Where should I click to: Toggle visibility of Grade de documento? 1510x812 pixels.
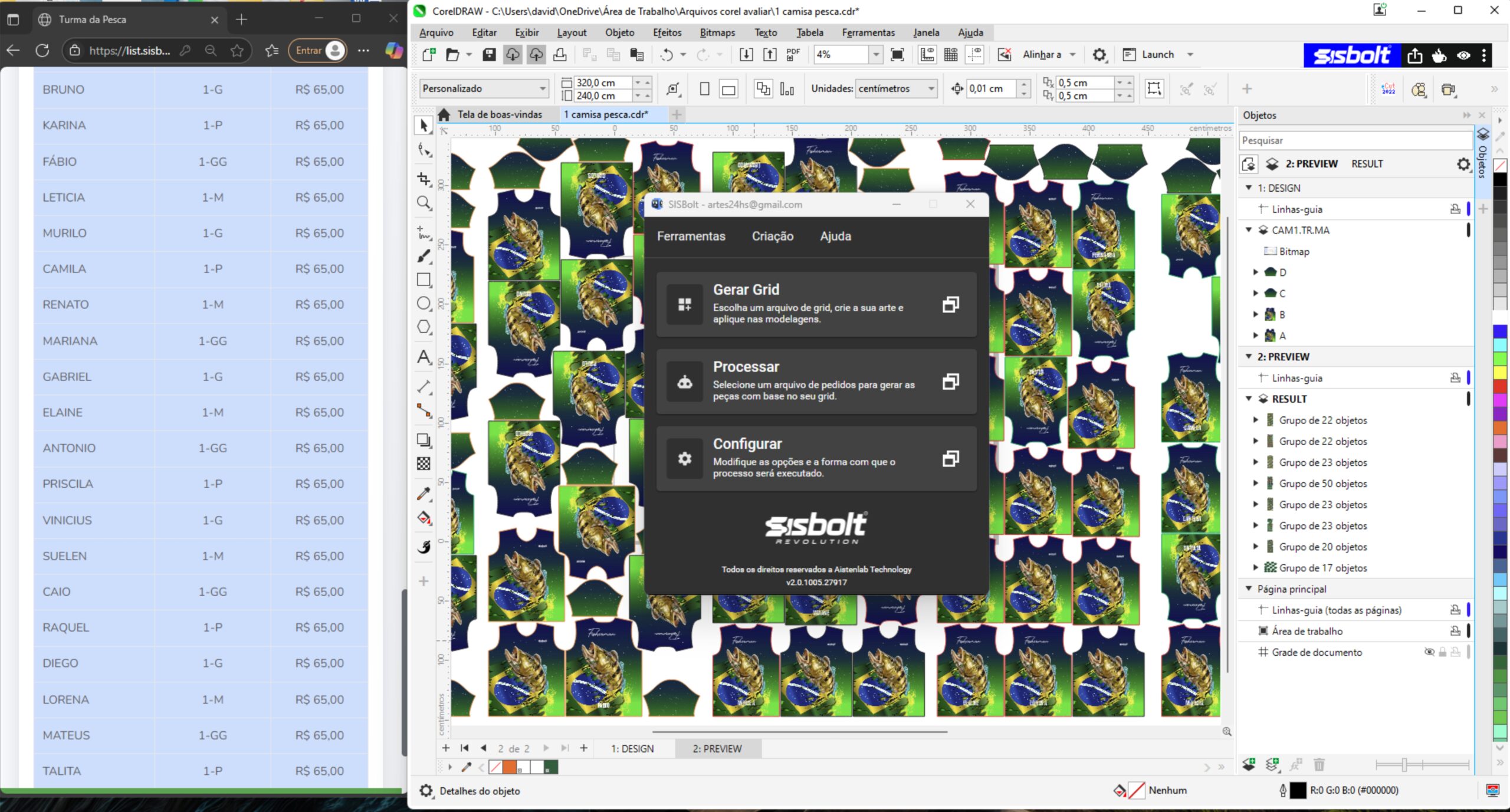pyautogui.click(x=1429, y=652)
